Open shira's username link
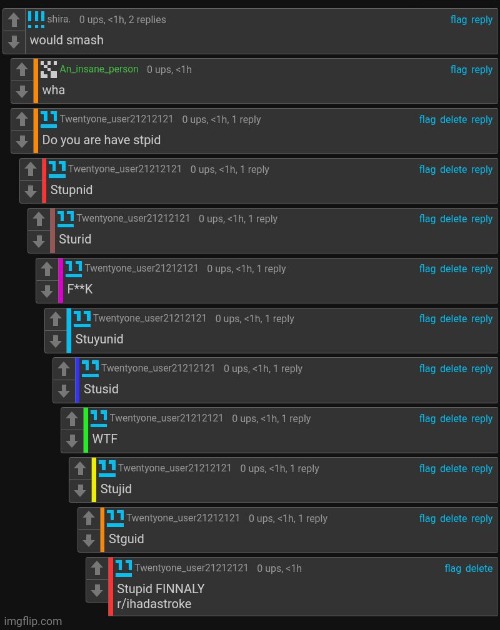The image size is (500, 630). point(59,19)
